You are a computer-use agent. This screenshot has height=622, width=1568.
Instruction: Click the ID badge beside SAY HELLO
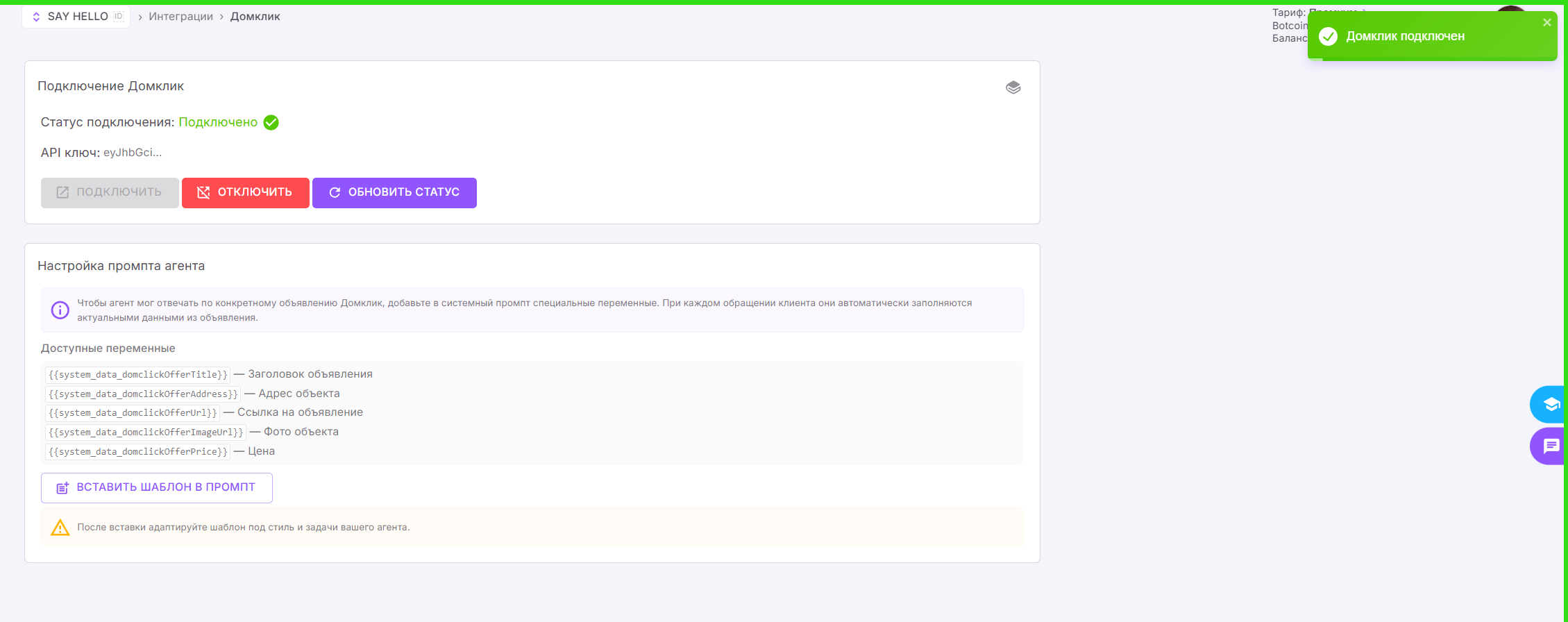(x=119, y=17)
